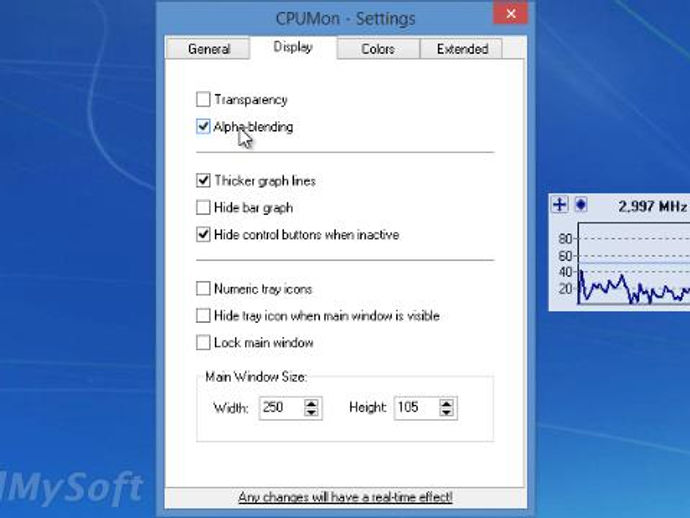Close the CPUMon Settings dialog

pos(510,14)
